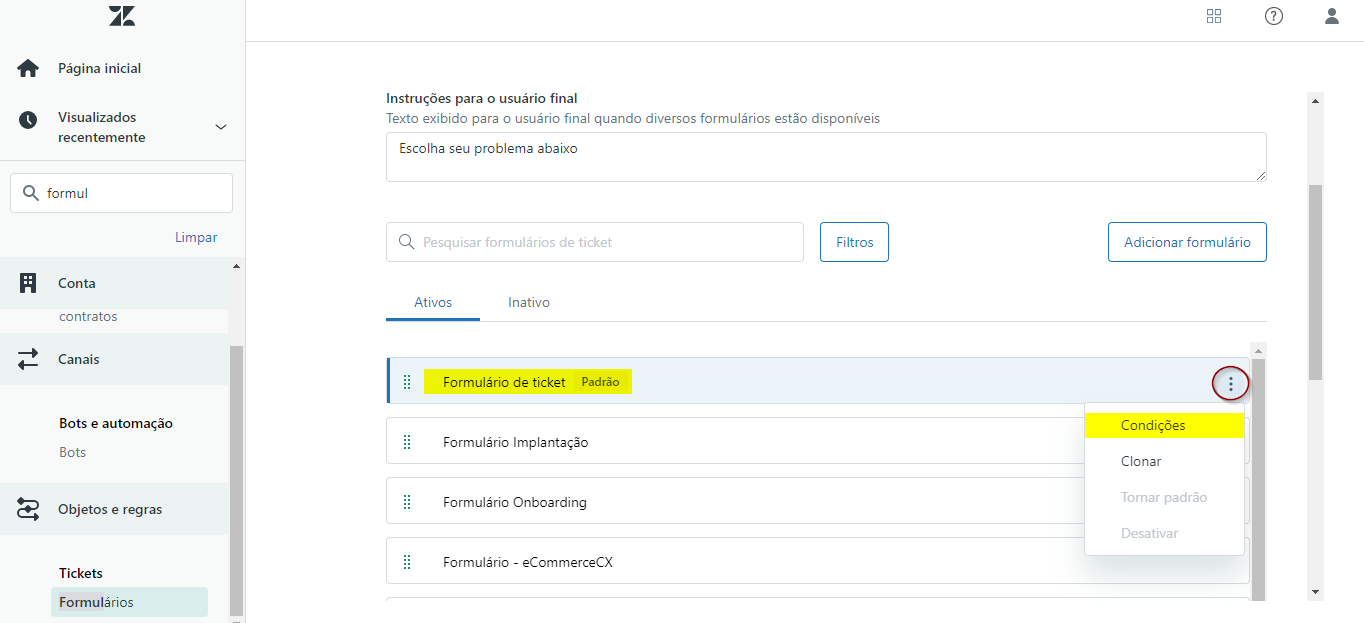This screenshot has height=623, width=1364.
Task: Click three-dot menu on Formulário de ticket
Action: click(x=1230, y=383)
